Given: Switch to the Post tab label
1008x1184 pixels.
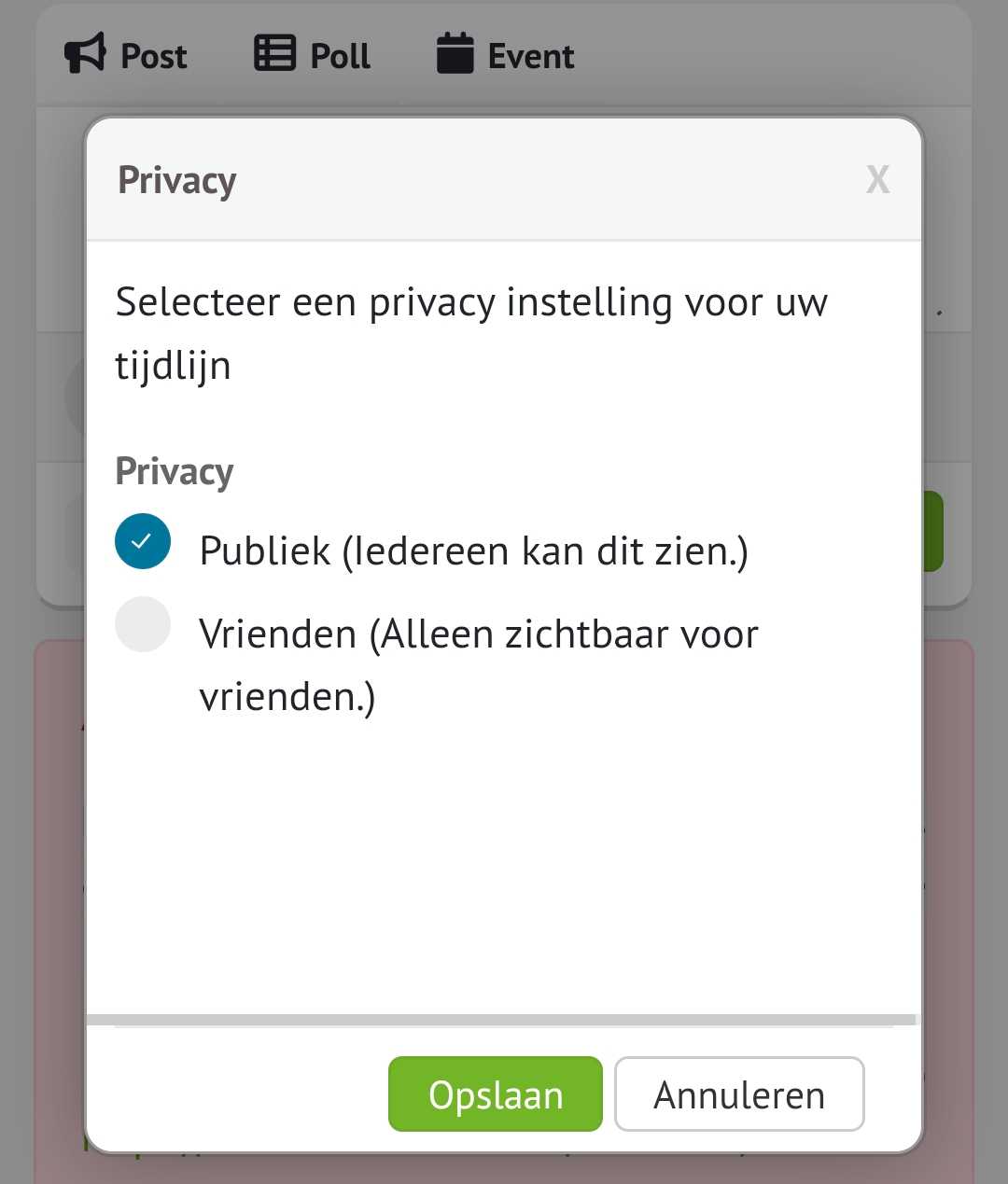Looking at the screenshot, I should pyautogui.click(x=154, y=56).
